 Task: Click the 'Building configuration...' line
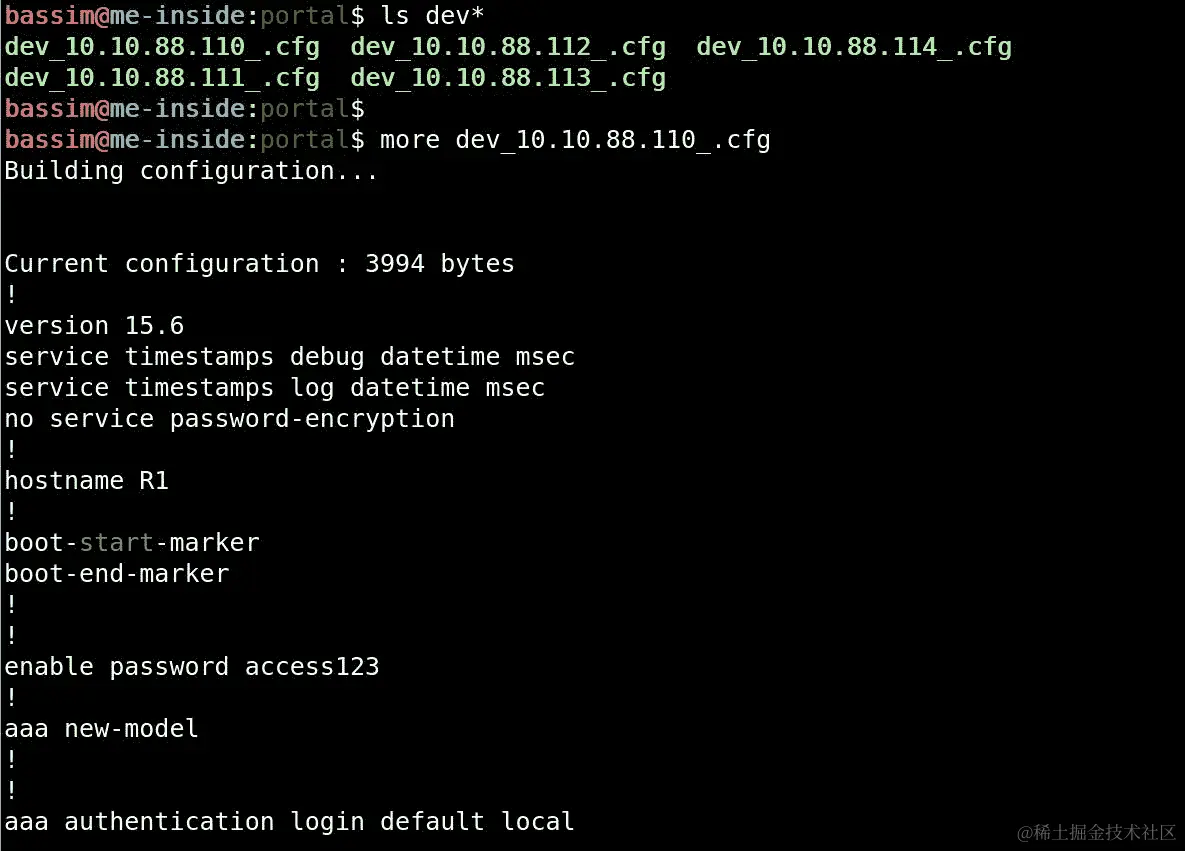click(x=190, y=171)
